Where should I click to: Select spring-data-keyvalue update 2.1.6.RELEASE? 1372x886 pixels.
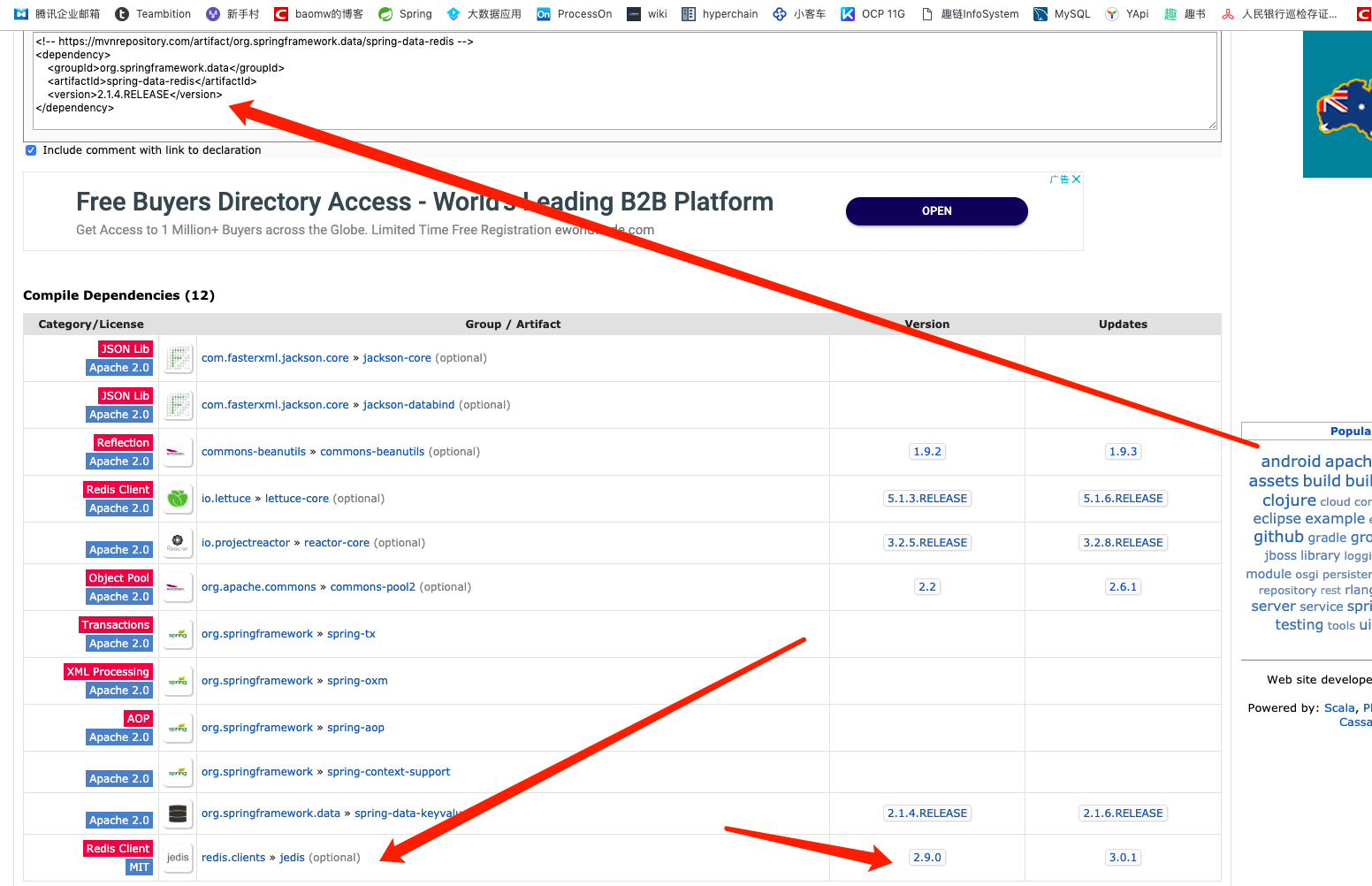tap(1124, 813)
